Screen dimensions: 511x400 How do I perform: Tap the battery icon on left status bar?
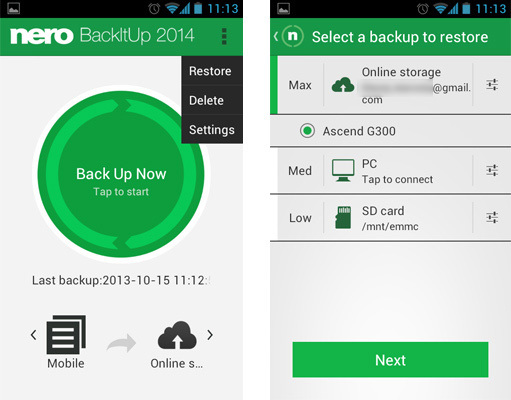pos(198,8)
